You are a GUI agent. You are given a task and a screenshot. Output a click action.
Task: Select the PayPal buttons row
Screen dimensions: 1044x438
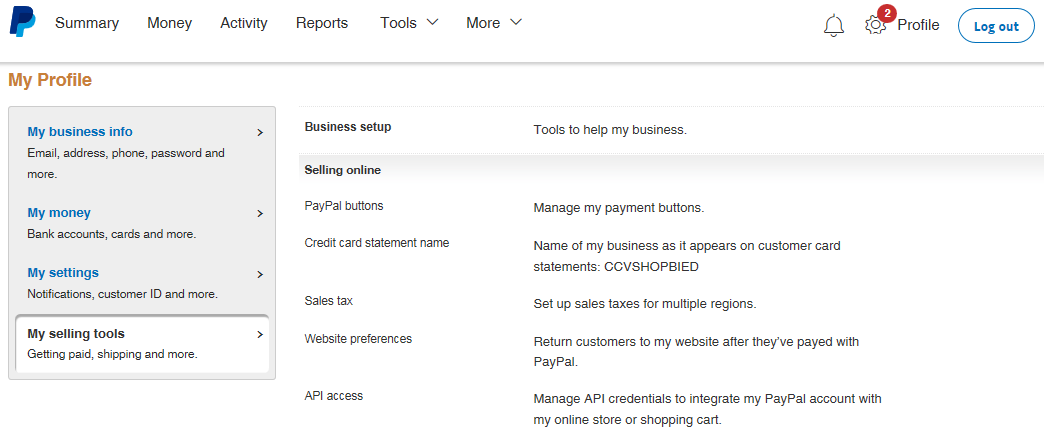[344, 206]
